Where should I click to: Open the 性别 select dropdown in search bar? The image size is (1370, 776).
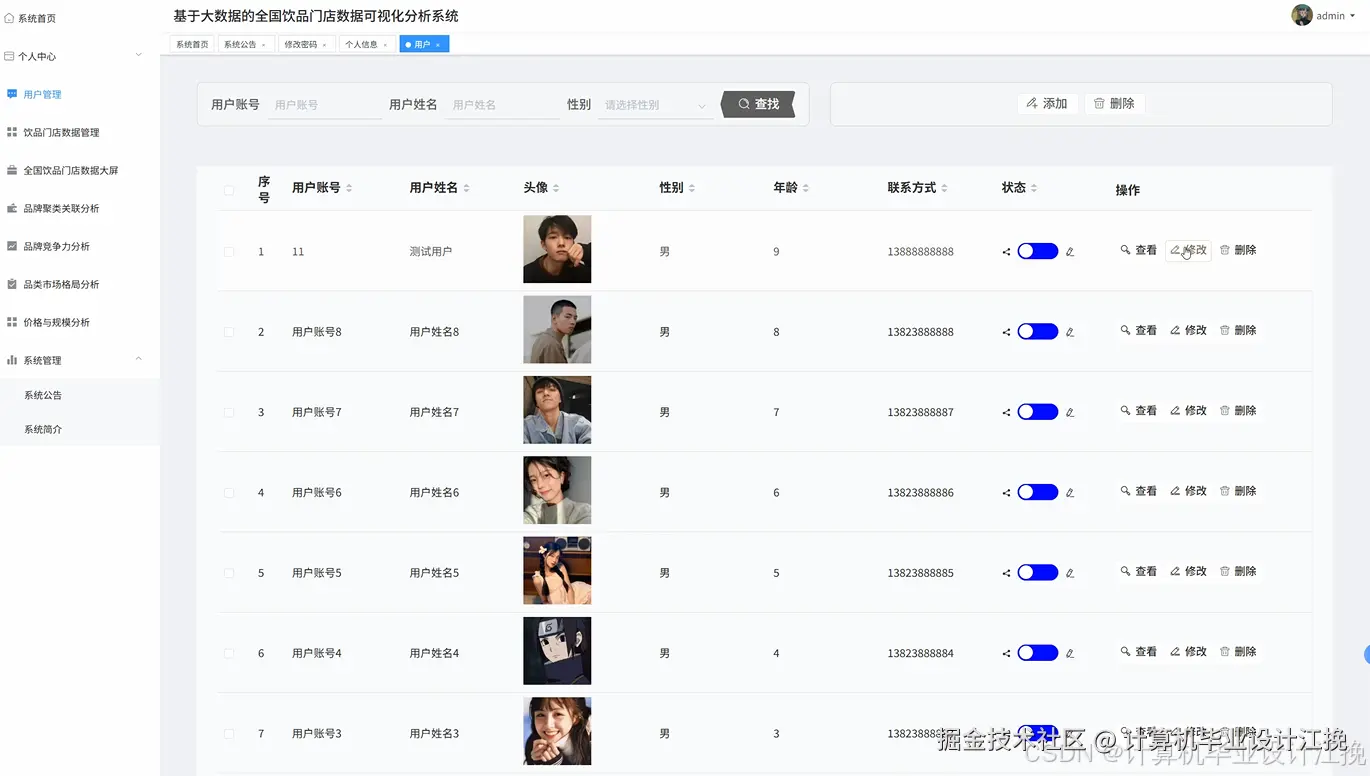(x=655, y=105)
